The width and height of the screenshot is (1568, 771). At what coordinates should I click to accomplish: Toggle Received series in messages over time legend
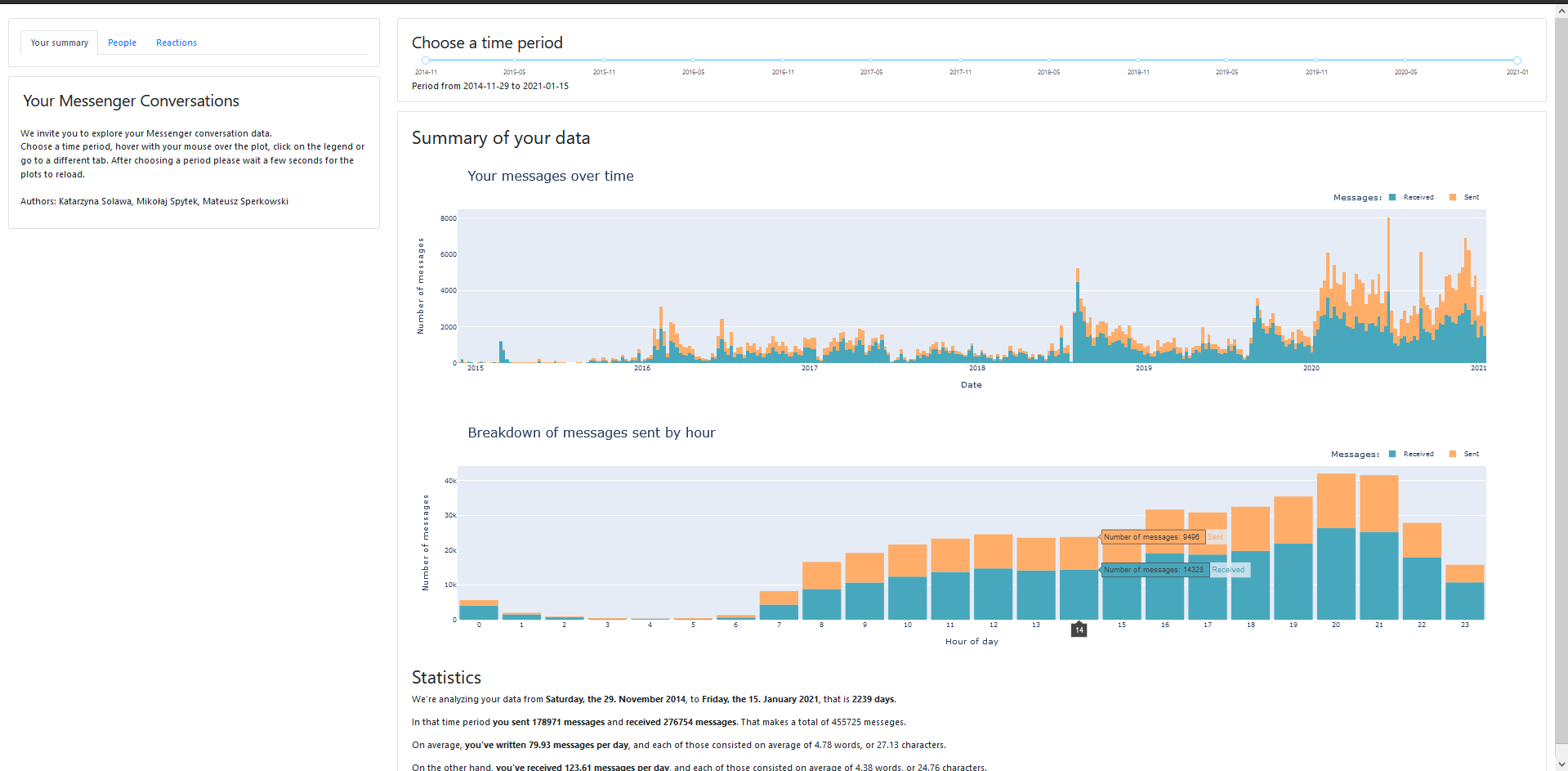pos(1411,197)
